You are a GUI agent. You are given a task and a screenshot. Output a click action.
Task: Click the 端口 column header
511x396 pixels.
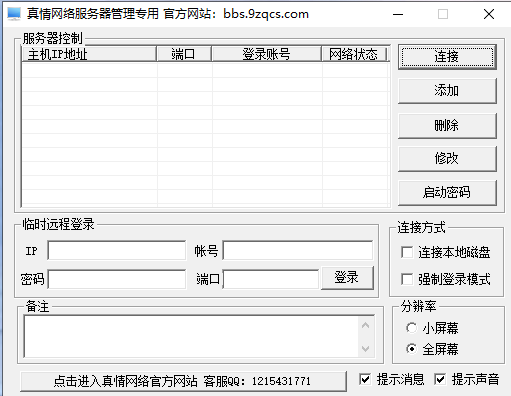tap(184, 54)
